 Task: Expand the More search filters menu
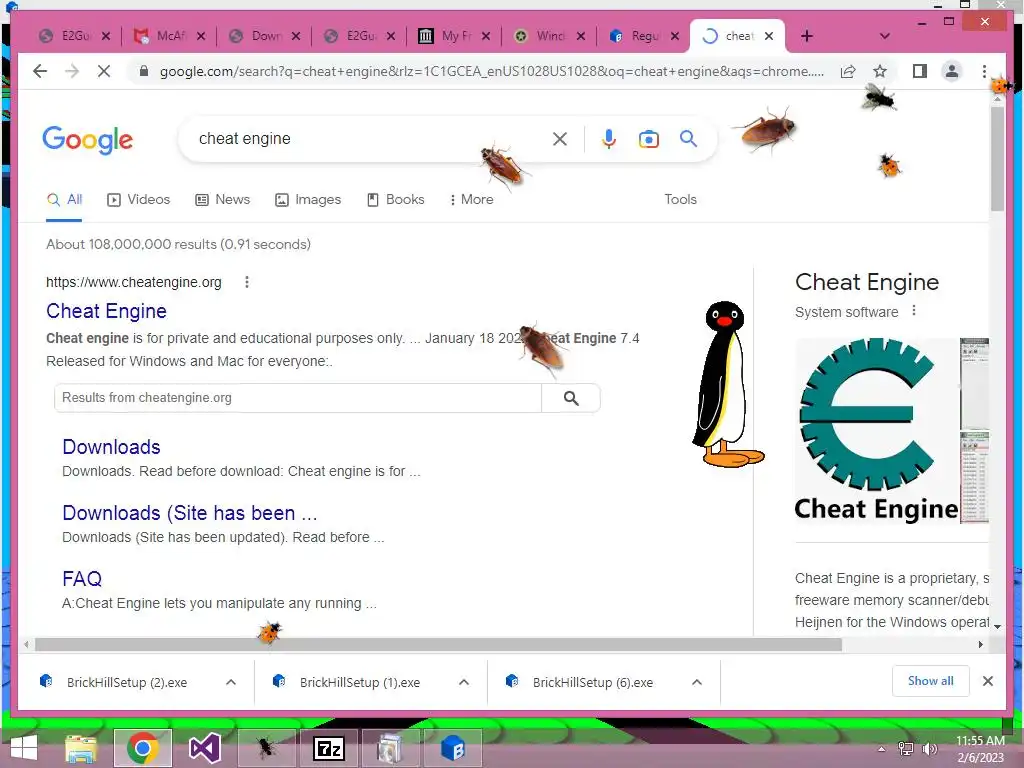click(471, 200)
